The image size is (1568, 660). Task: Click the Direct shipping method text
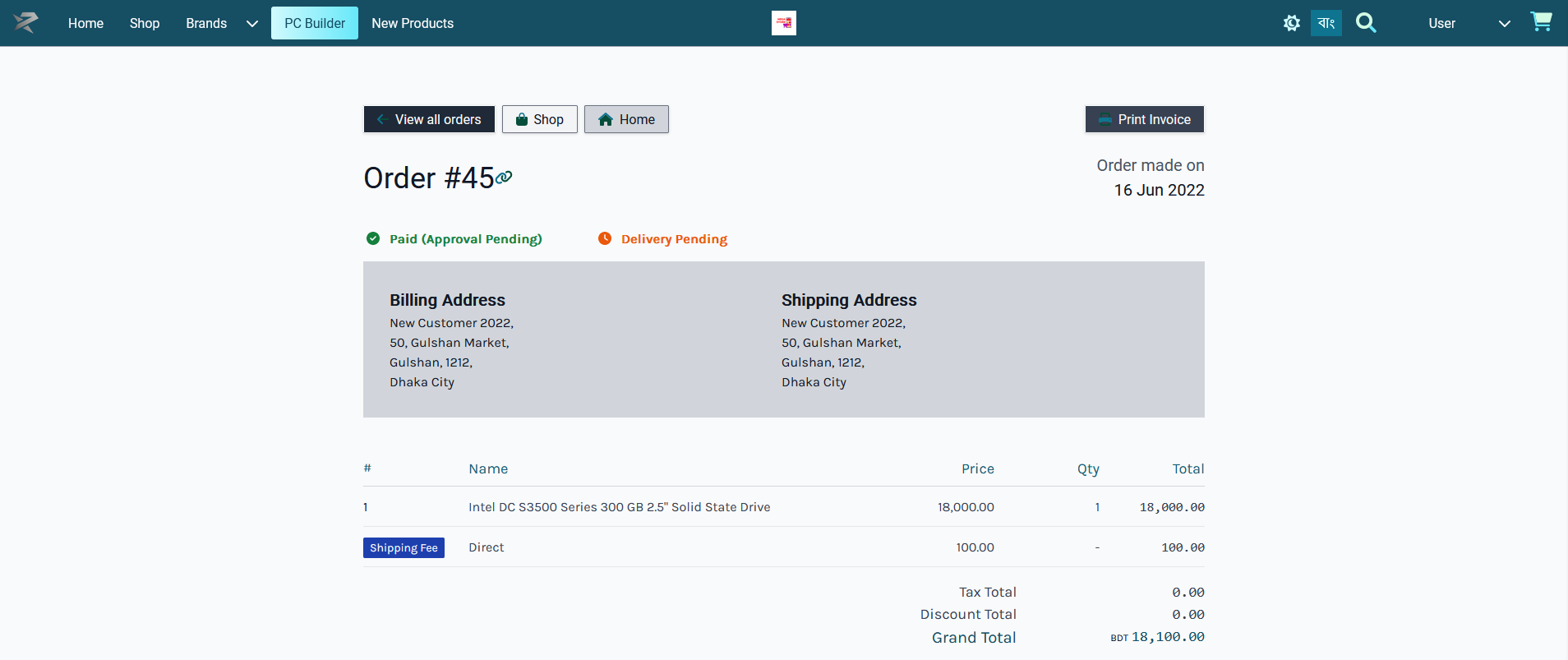click(487, 547)
